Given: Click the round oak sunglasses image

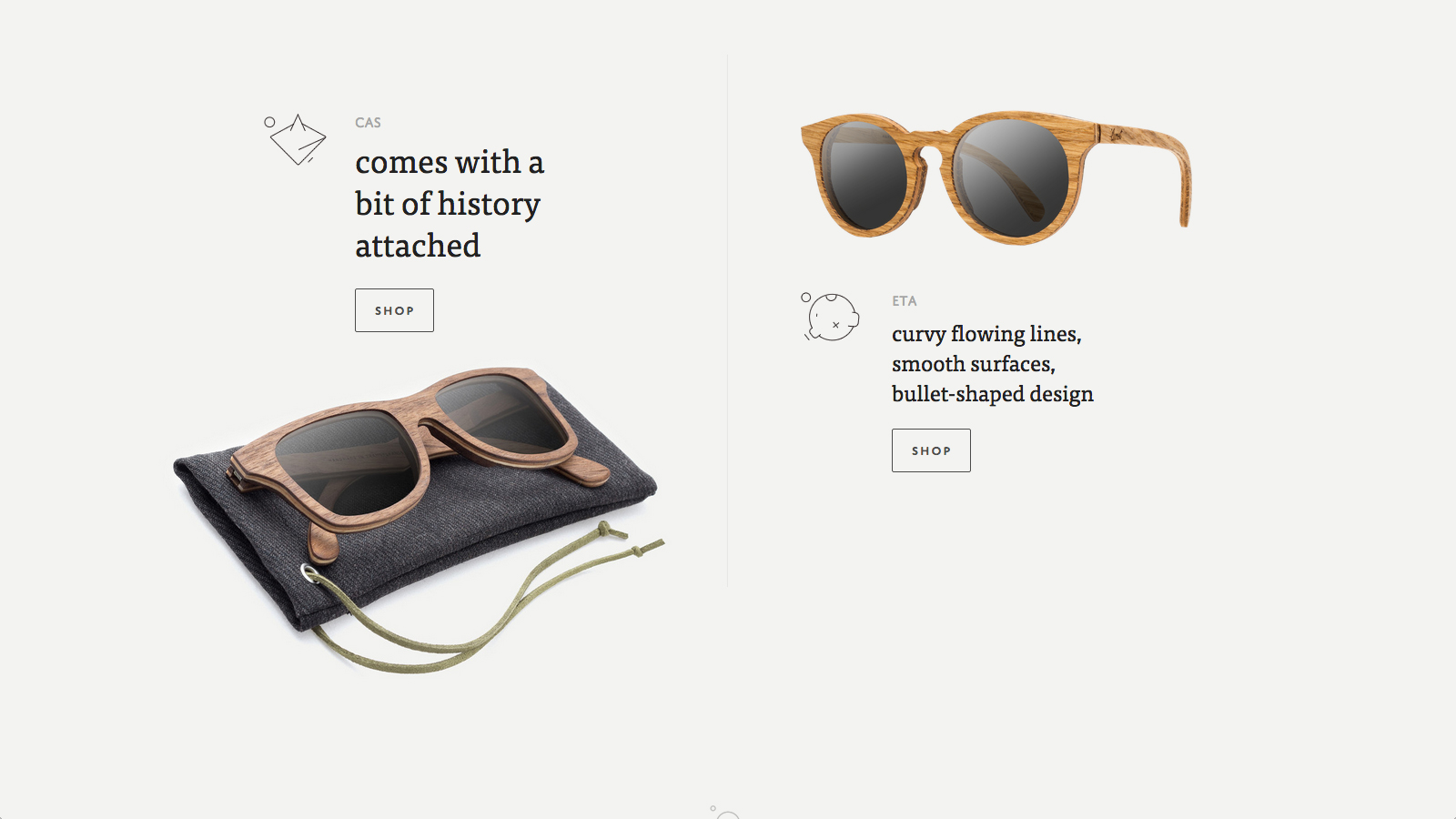Looking at the screenshot, I should [996, 177].
